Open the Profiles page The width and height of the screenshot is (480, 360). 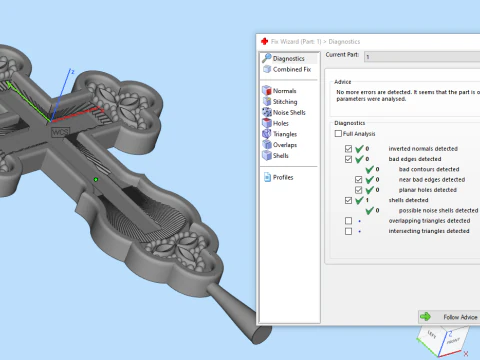pyautogui.click(x=283, y=177)
